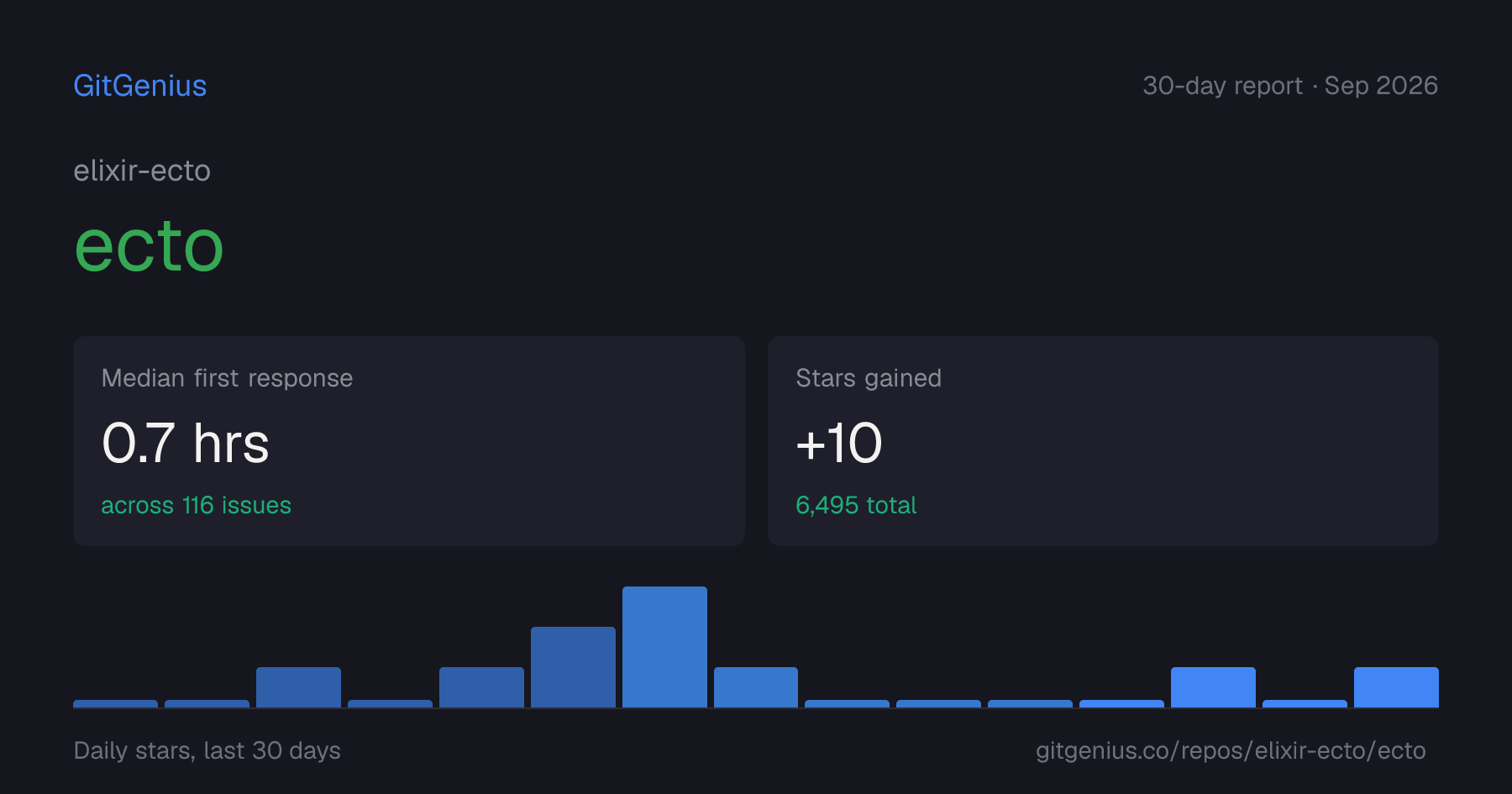
Task: Open the Median first response card
Action: [409, 441]
